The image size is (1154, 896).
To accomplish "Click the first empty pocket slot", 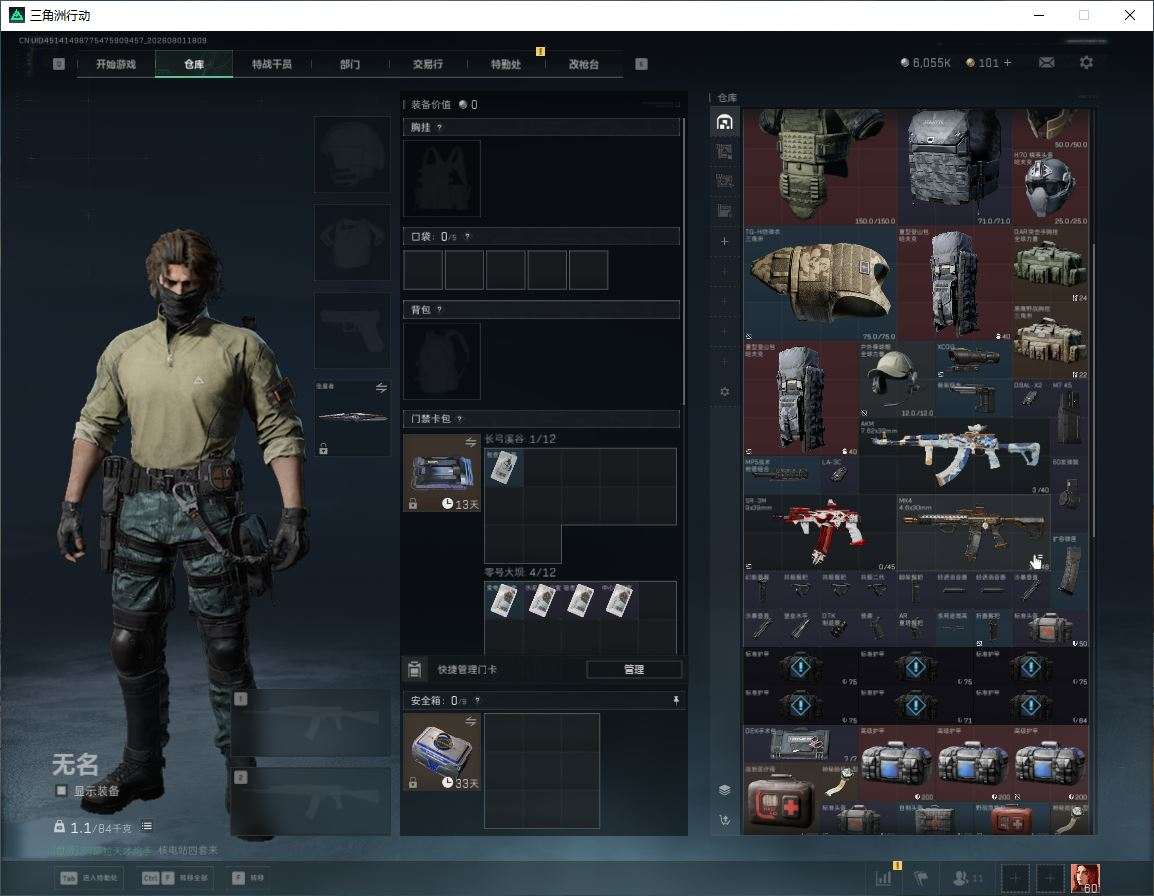I will coord(423,269).
